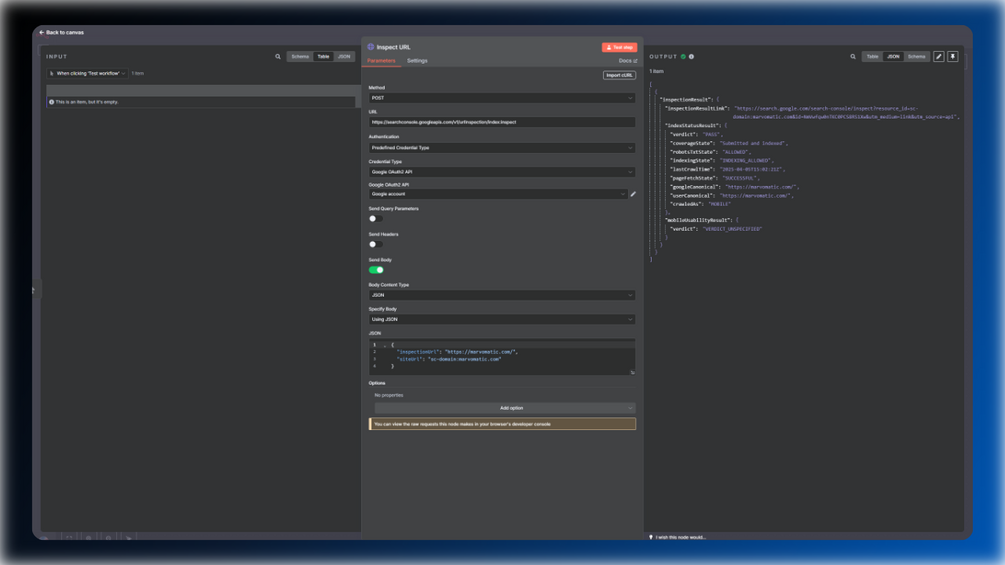
Task: Open the Body Content Type dropdown
Action: pyautogui.click(x=502, y=295)
